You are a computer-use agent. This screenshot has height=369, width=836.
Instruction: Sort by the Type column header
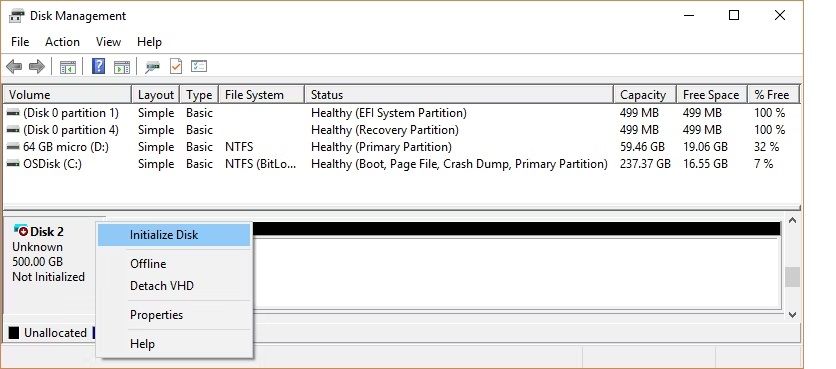(199, 95)
